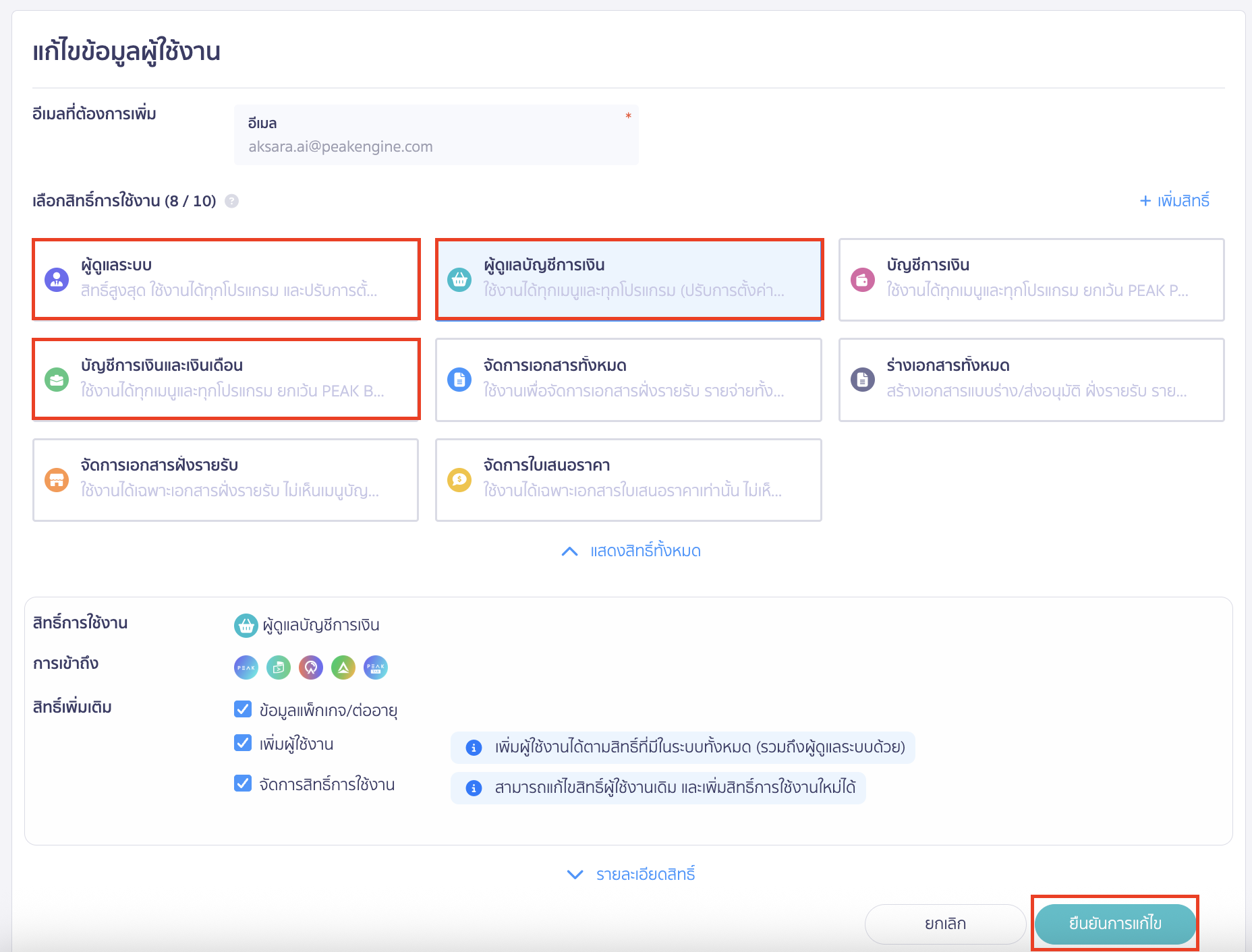The width and height of the screenshot is (1252, 952).
Task: Click the first PEAK access icon
Action: coord(246,667)
